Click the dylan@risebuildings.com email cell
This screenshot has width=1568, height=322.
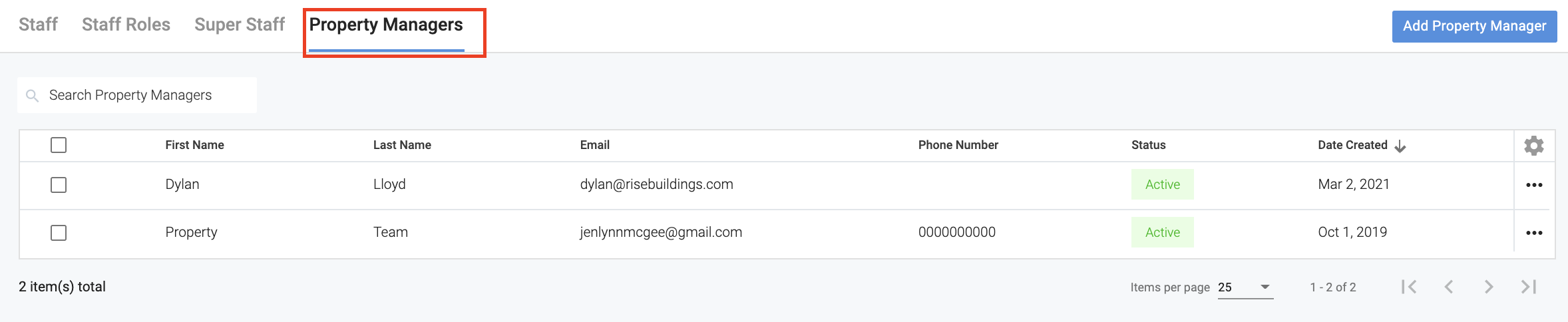[656, 184]
